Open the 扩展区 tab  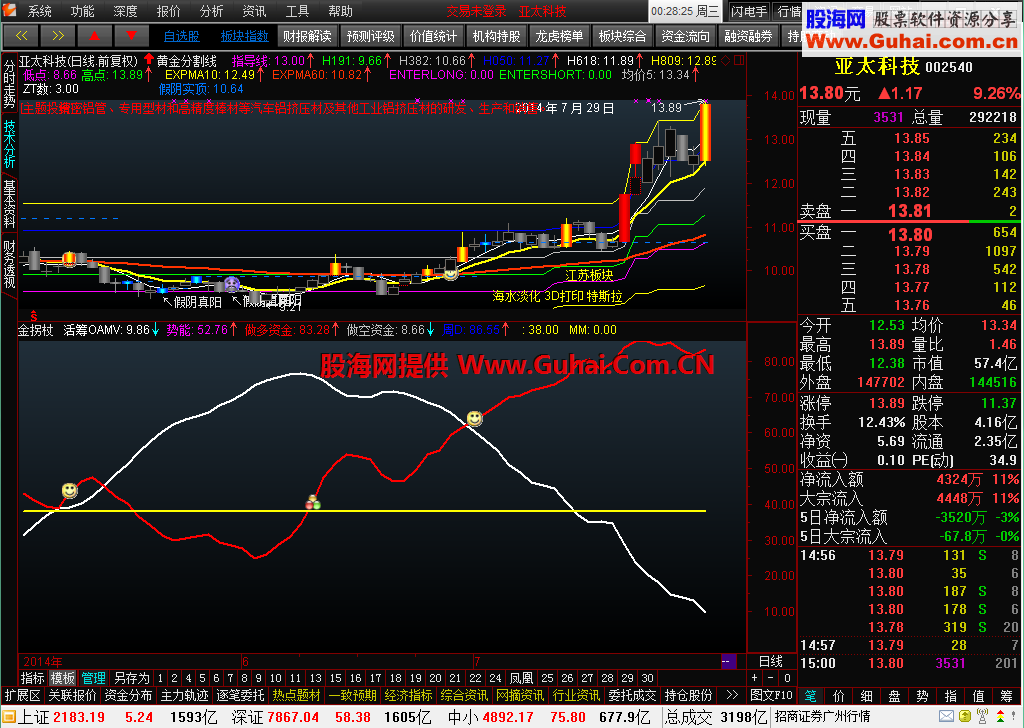[23, 695]
